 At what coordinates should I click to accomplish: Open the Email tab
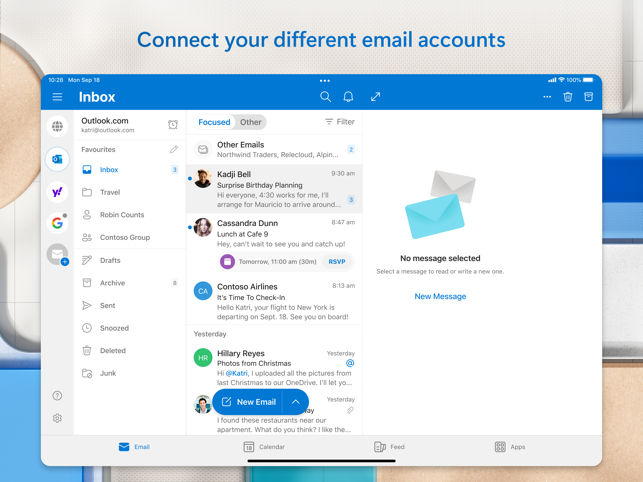pyautogui.click(x=134, y=447)
